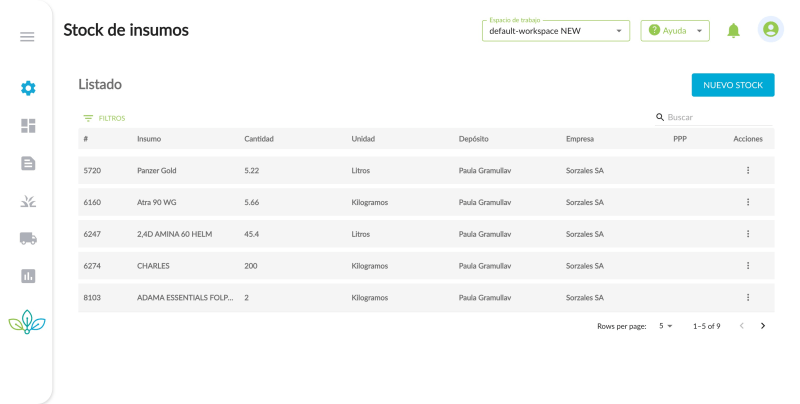Go to the dashboard grid icon
Viewport: 800px width, 404px height.
28,126
